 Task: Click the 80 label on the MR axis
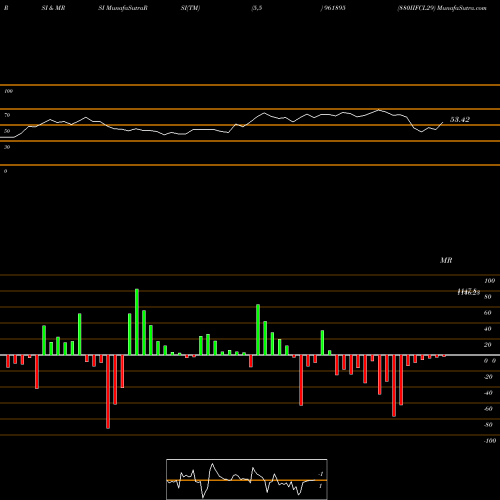coord(488,297)
